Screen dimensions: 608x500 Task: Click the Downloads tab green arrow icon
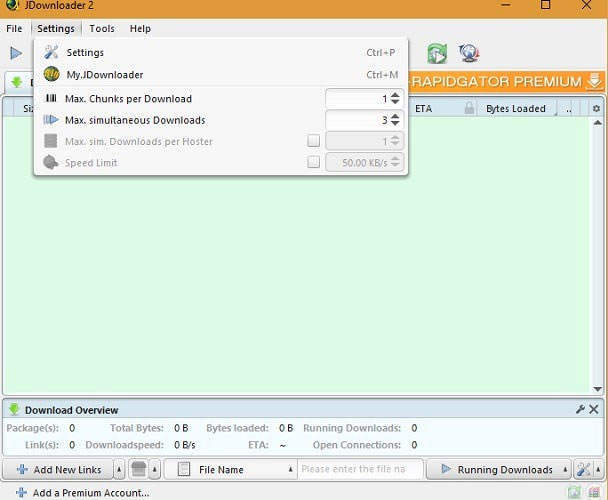(17, 82)
